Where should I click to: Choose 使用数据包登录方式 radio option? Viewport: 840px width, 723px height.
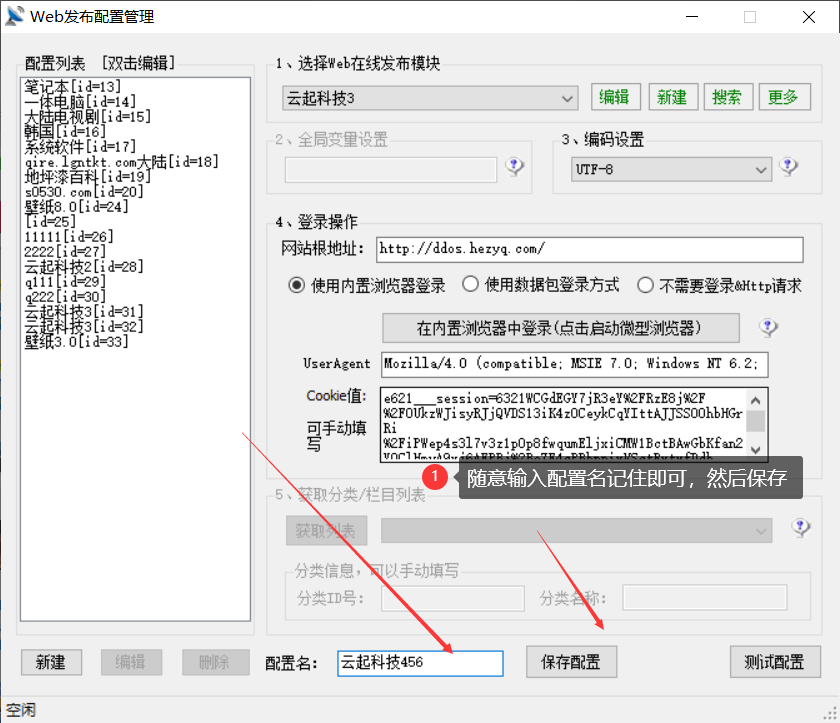click(x=469, y=285)
